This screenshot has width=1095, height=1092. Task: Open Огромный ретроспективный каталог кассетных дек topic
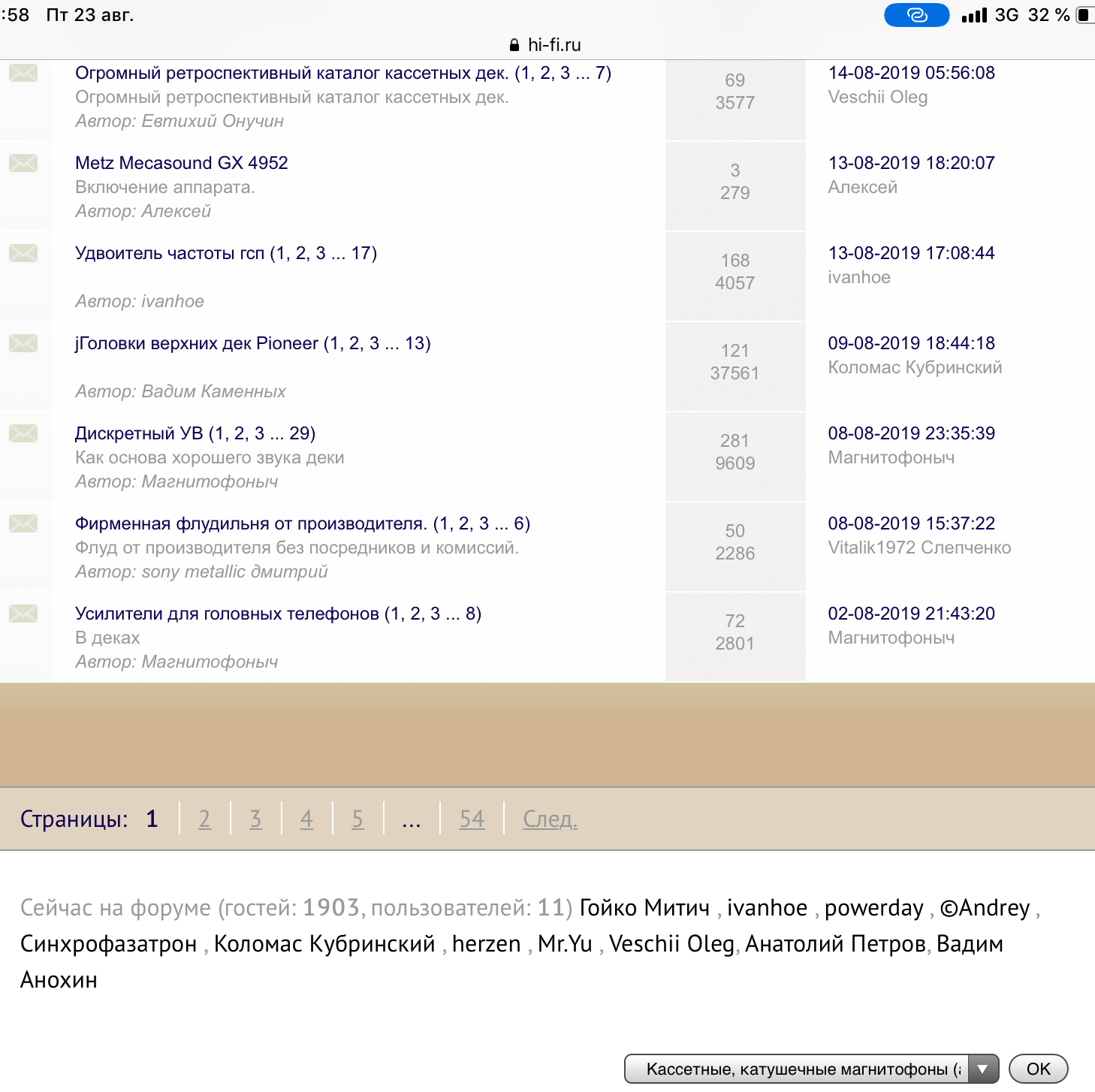click(x=291, y=73)
